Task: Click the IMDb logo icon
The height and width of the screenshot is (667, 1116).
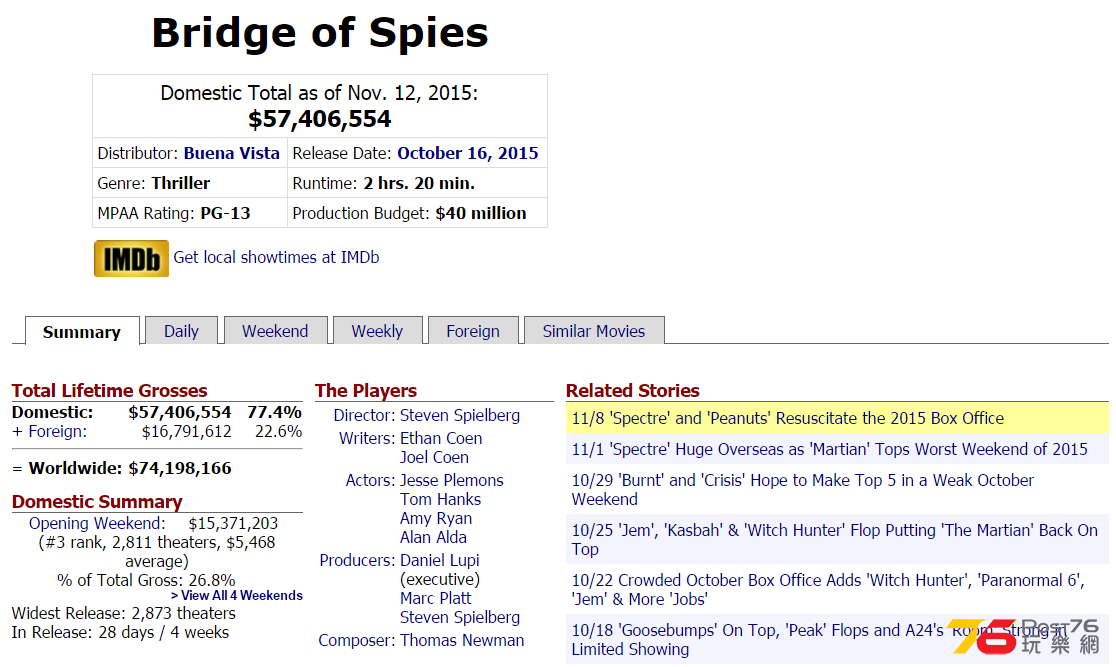Action: click(131, 258)
